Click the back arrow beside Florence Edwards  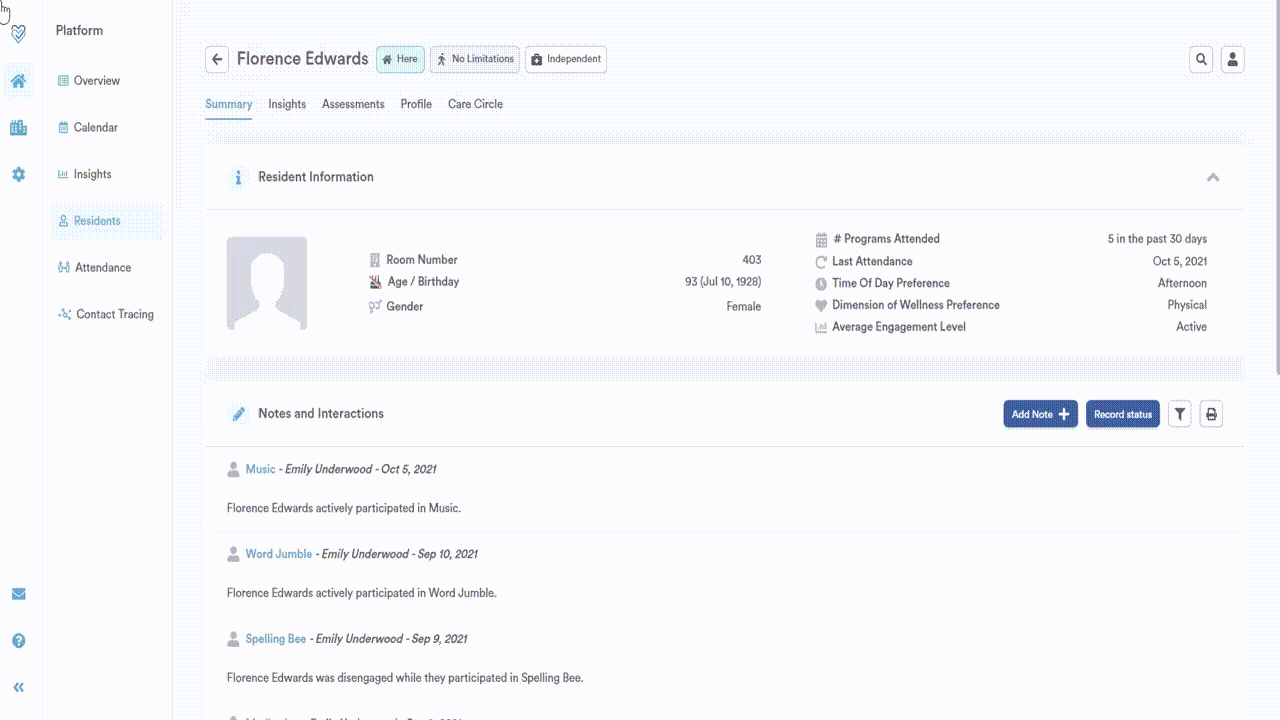coord(217,59)
